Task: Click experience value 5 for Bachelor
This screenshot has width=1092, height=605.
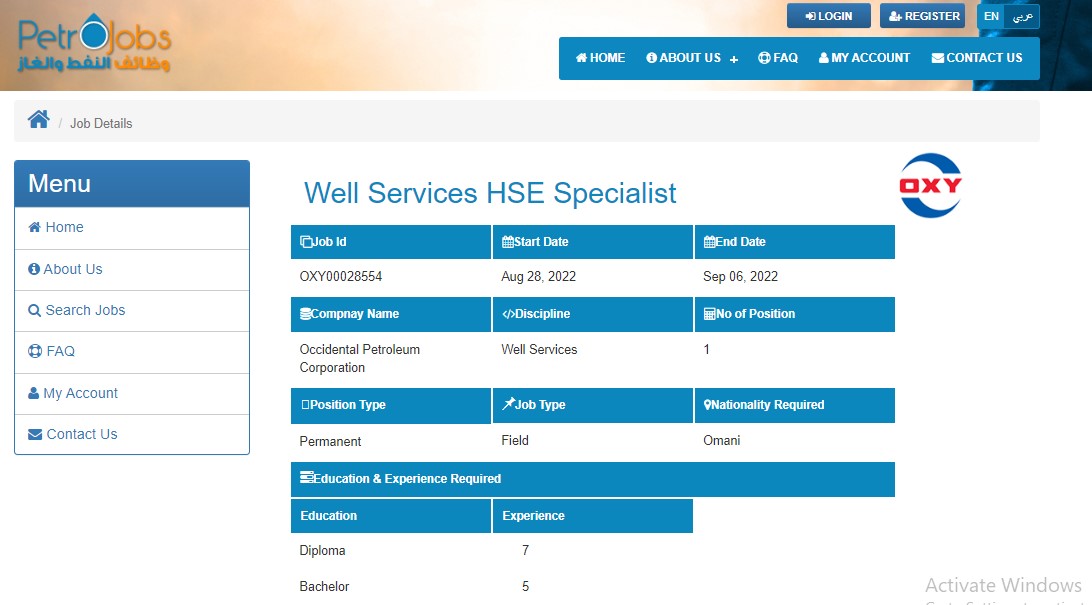Action: pos(525,586)
